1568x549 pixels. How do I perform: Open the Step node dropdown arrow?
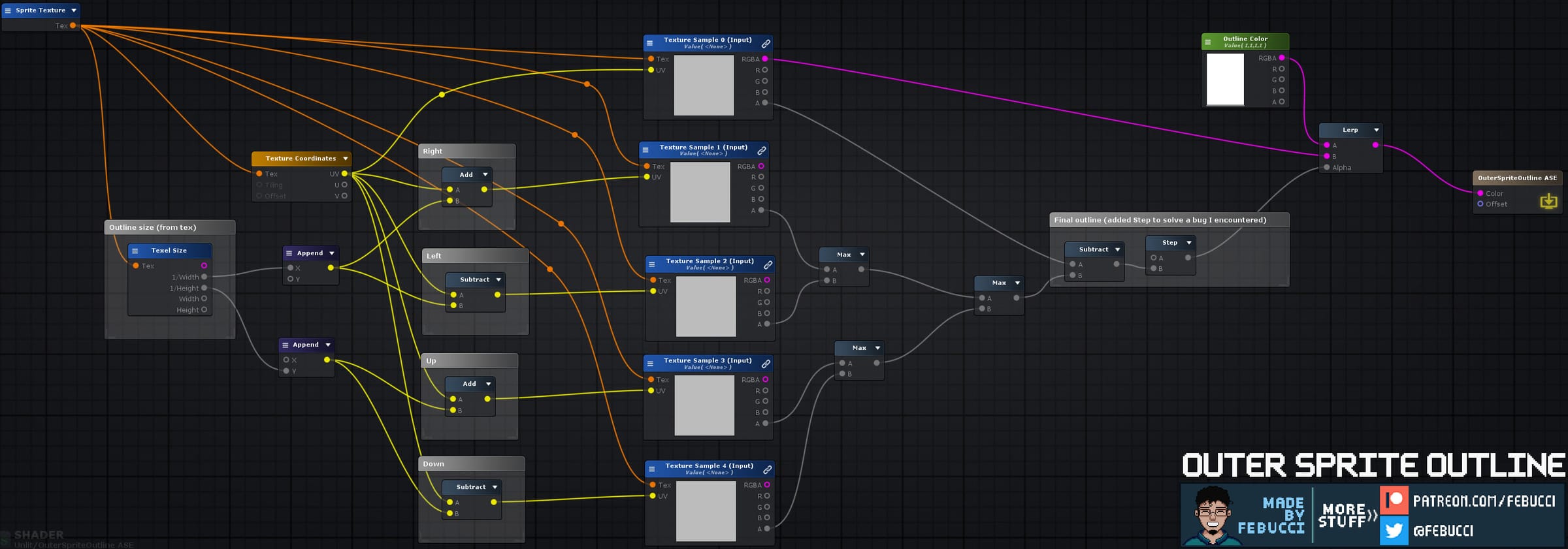coord(1189,243)
